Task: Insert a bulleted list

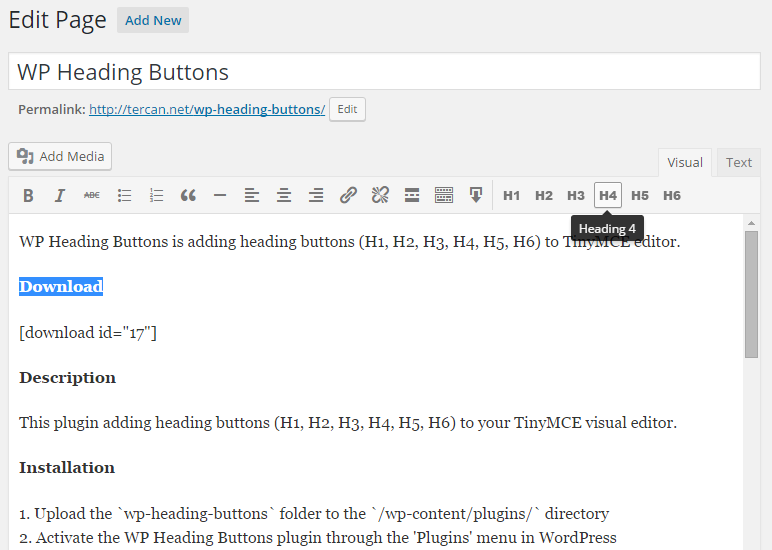Action: point(124,195)
